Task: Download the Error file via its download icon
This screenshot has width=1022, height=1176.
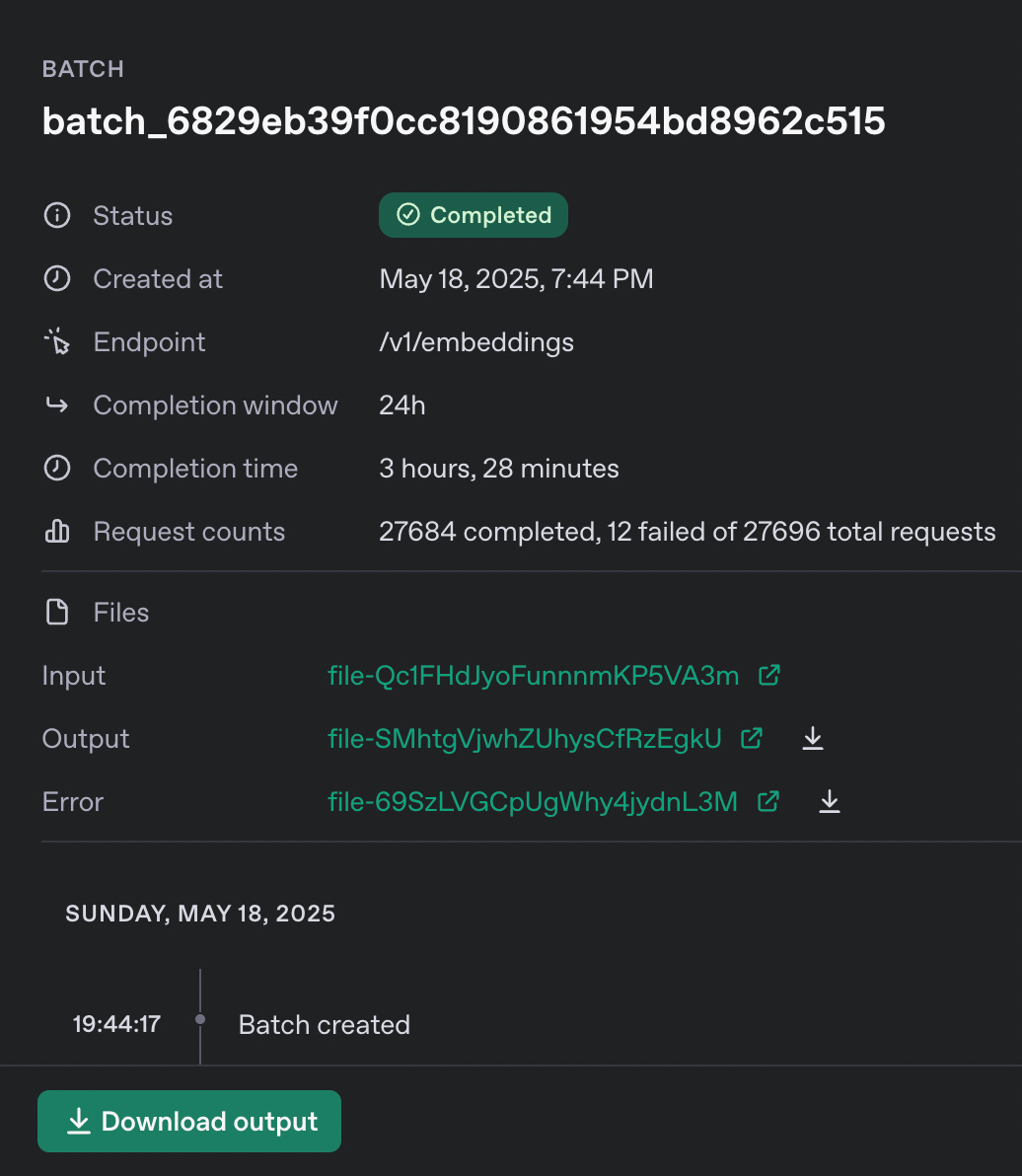Action: pos(829,801)
